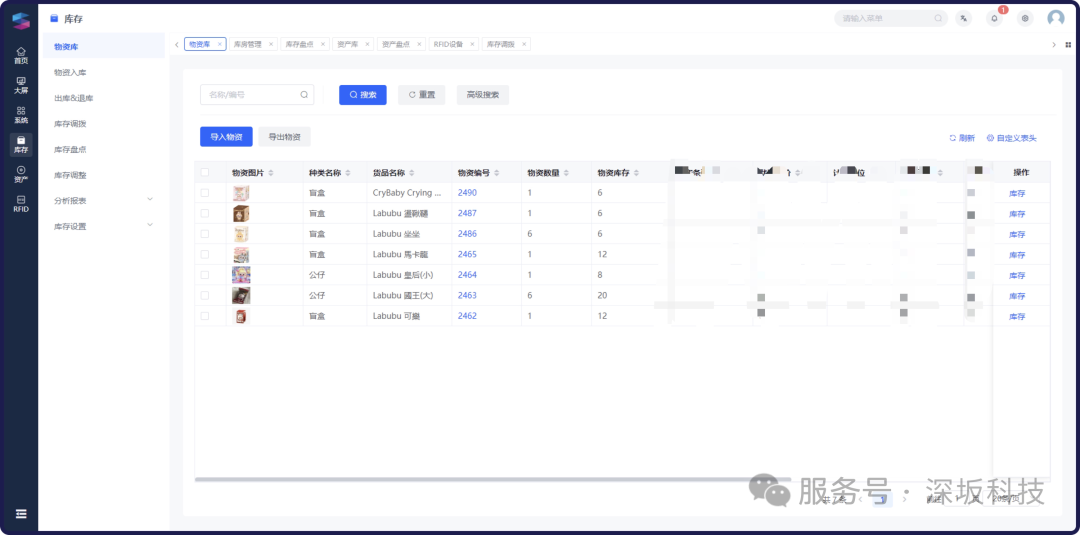Collapse sidebar with bottom hamburger icon

click(x=21, y=513)
